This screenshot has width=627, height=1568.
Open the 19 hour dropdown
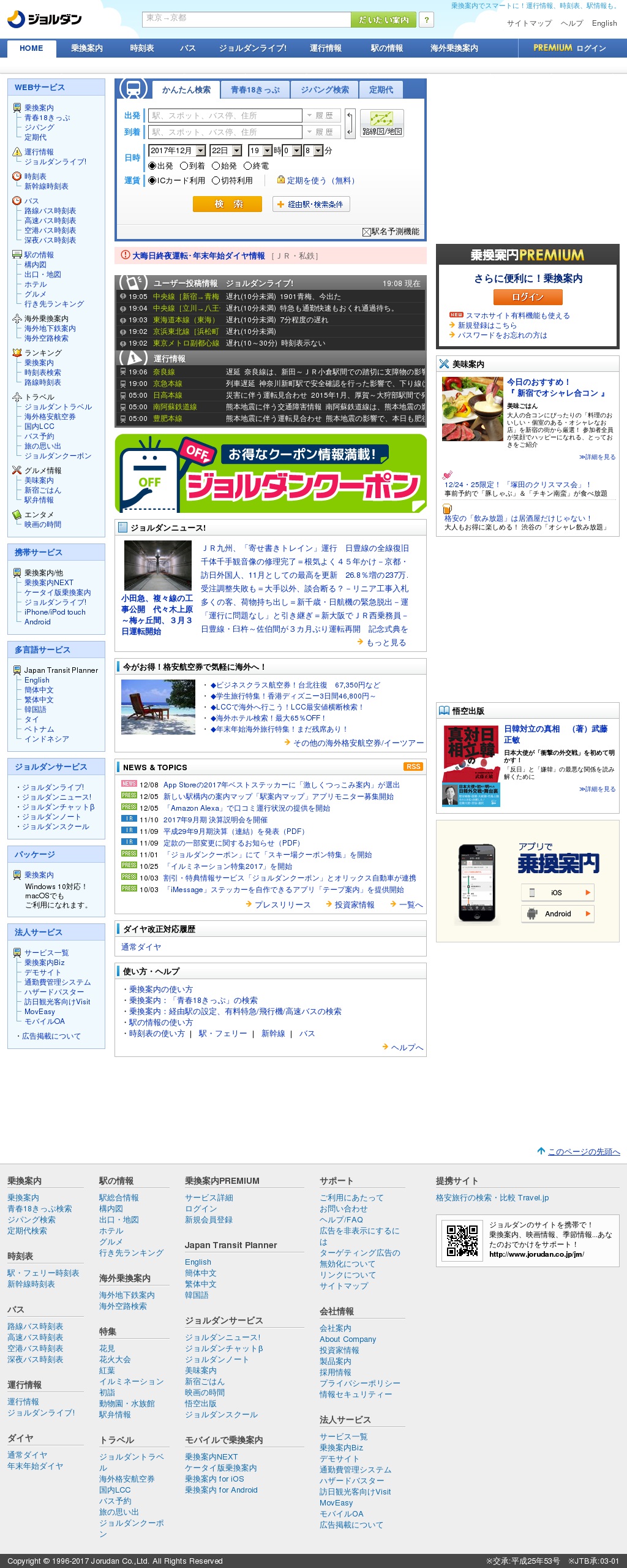pyautogui.click(x=260, y=150)
